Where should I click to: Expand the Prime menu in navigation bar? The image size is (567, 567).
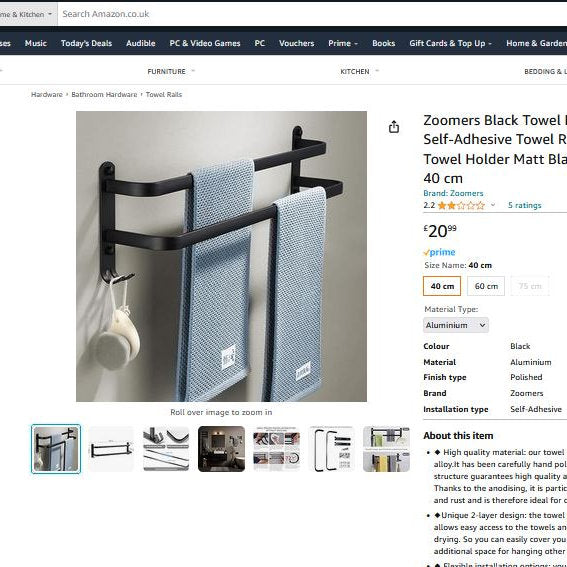point(343,43)
